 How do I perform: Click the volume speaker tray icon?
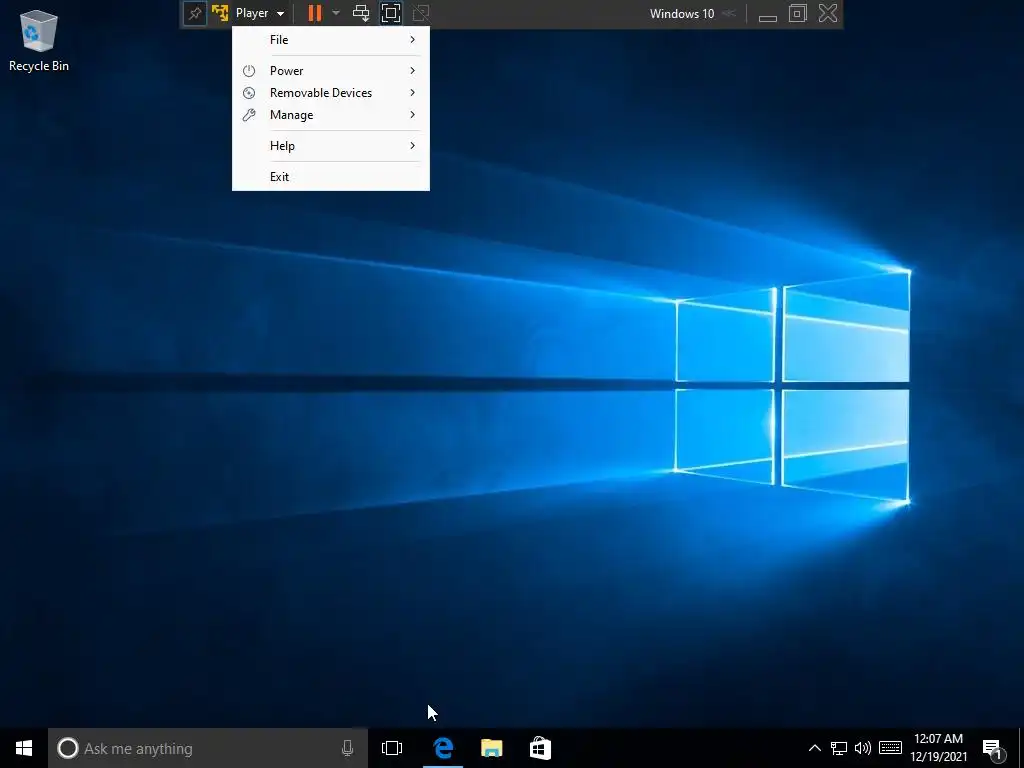(863, 748)
